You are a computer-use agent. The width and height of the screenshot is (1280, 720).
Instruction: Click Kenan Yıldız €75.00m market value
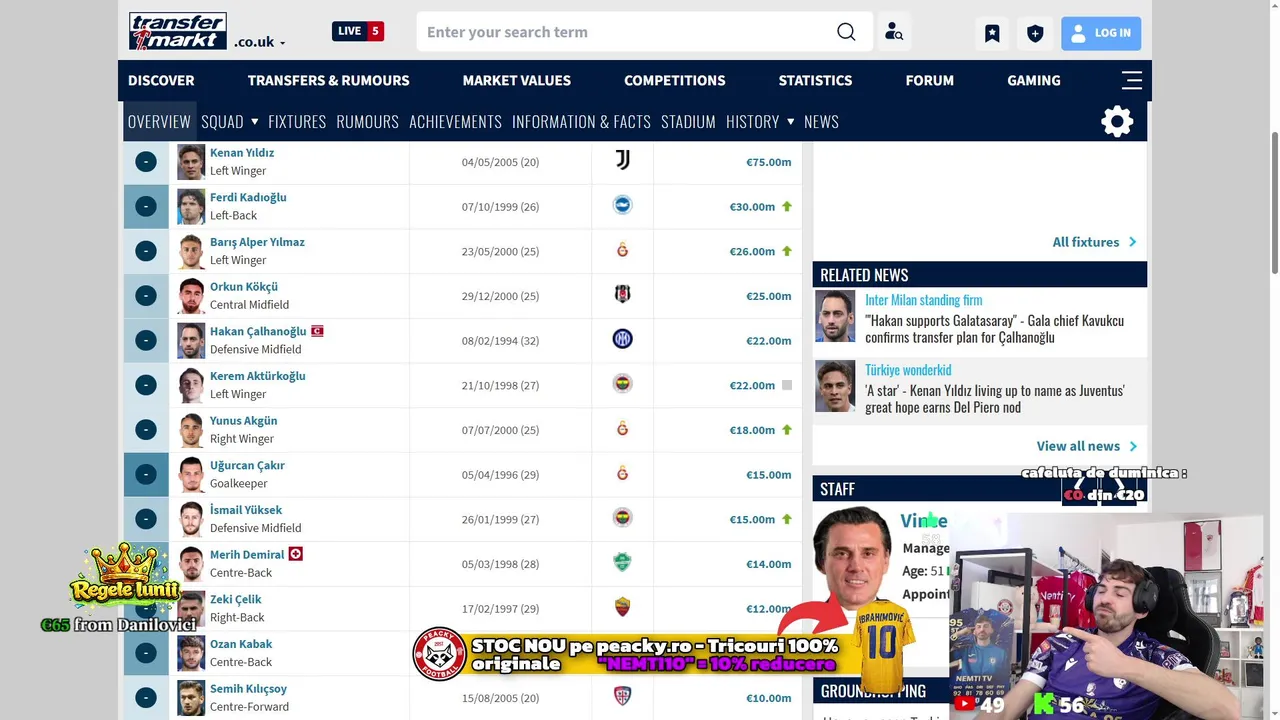[768, 162]
